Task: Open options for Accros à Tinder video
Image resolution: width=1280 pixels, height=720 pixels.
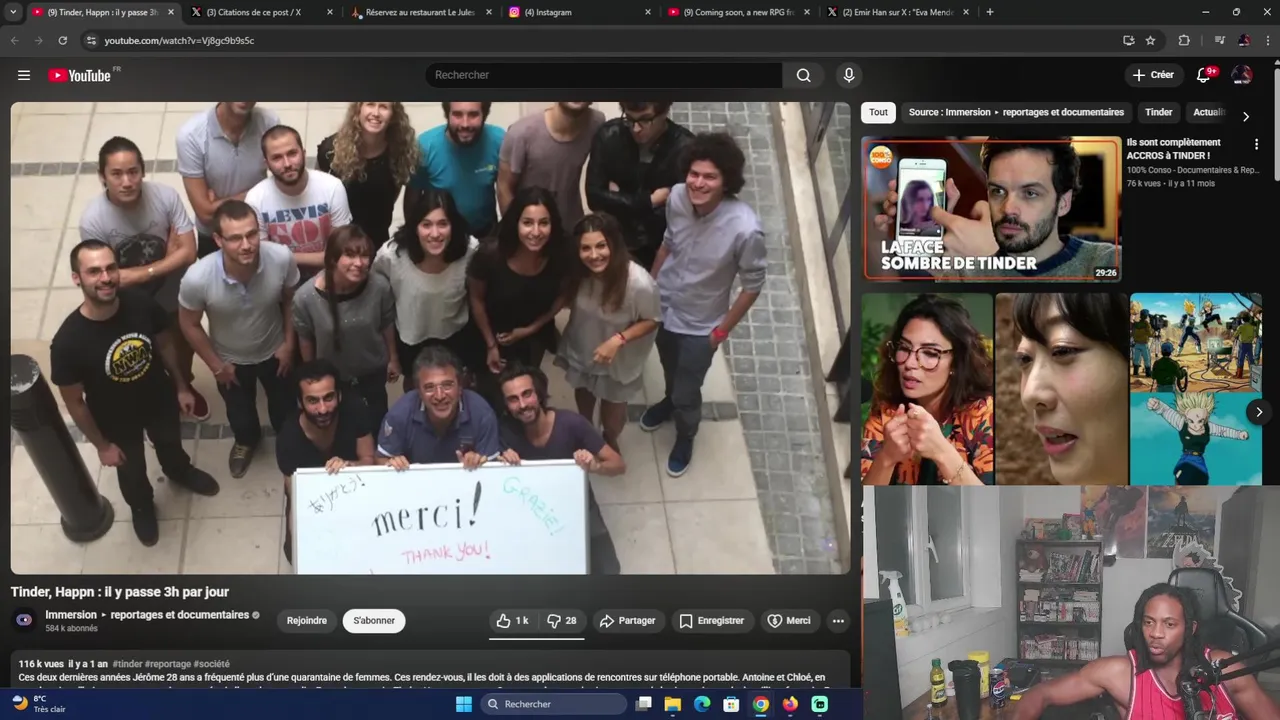Action: (1256, 144)
